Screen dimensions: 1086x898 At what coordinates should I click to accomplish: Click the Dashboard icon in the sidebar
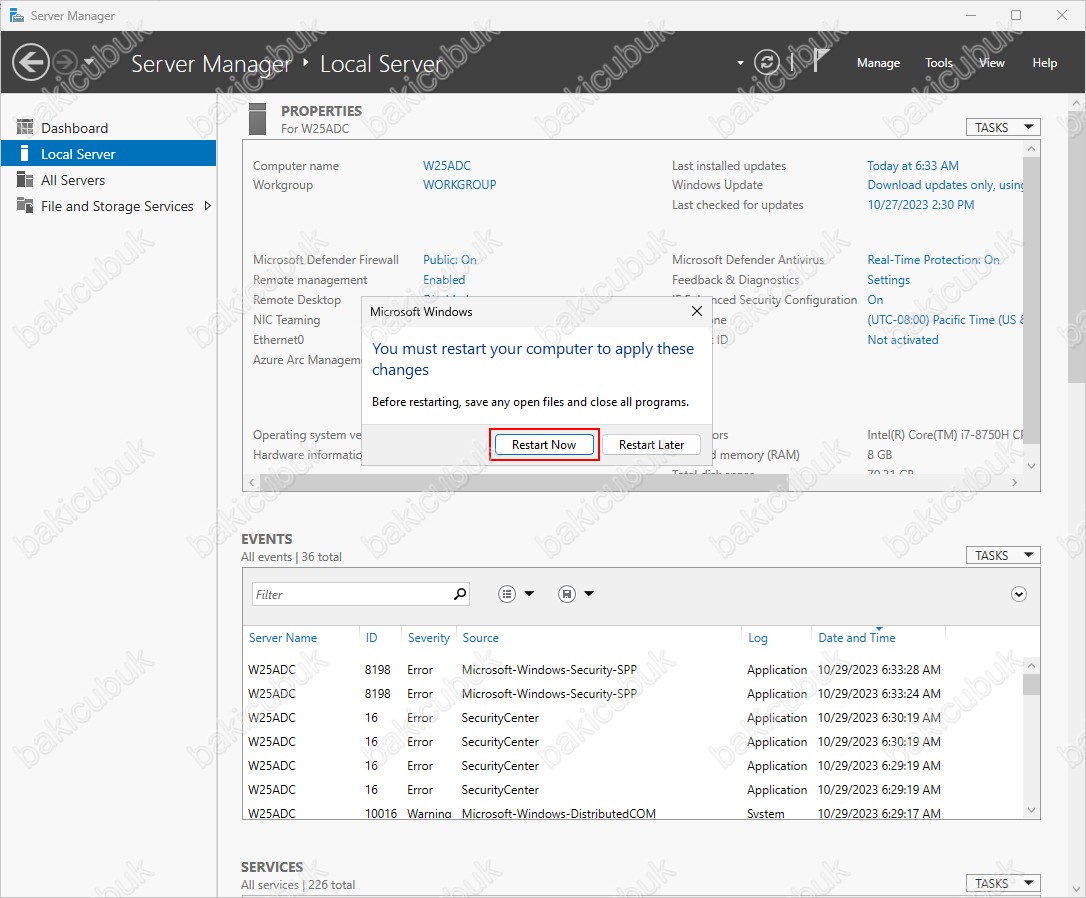25,127
